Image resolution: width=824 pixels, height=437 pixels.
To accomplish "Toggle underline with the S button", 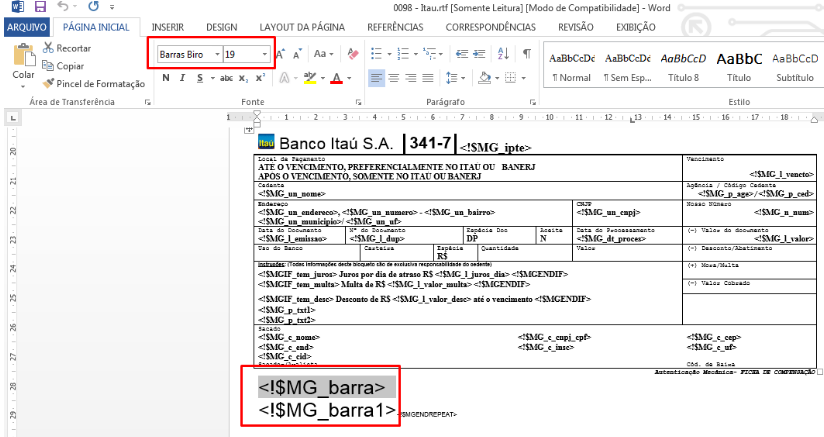I will (200, 78).
